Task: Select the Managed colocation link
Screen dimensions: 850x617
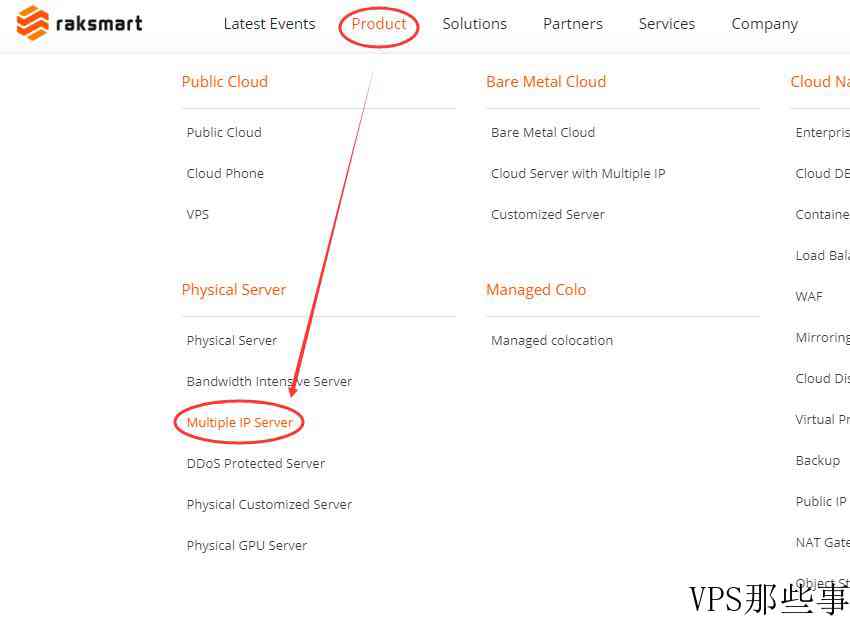Action: click(552, 340)
